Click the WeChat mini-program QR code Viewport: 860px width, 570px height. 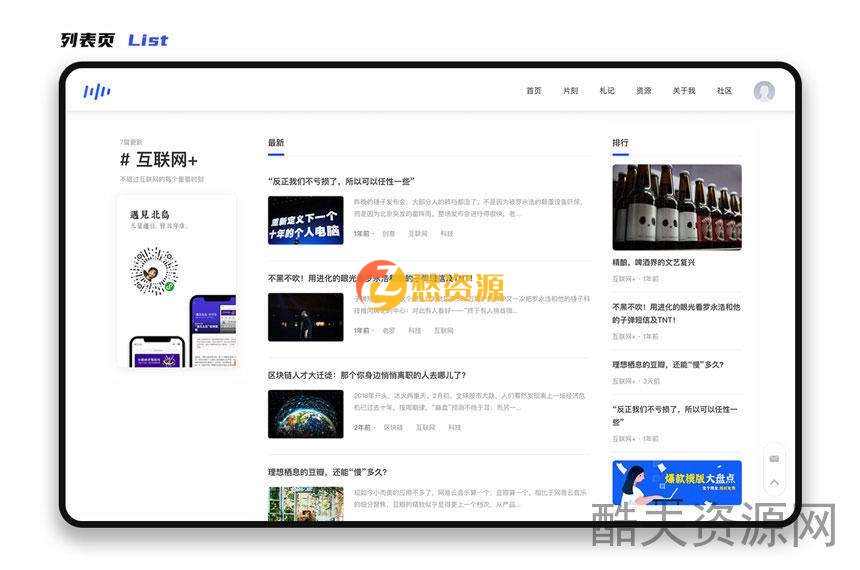click(x=154, y=271)
